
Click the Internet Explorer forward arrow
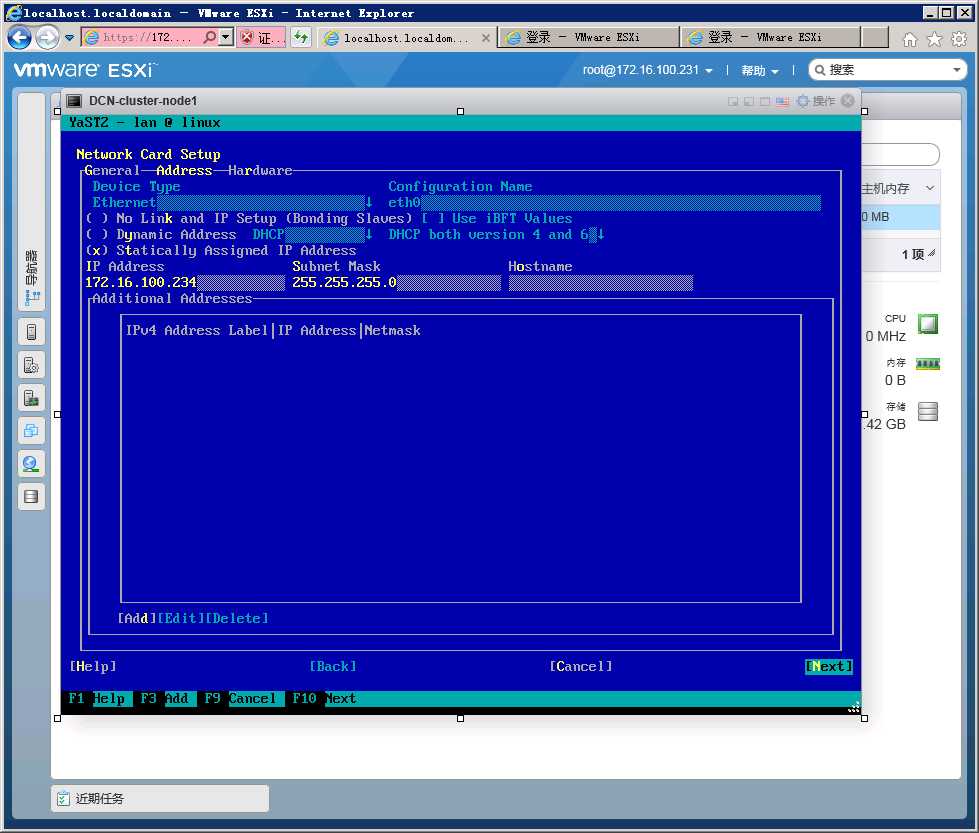47,37
